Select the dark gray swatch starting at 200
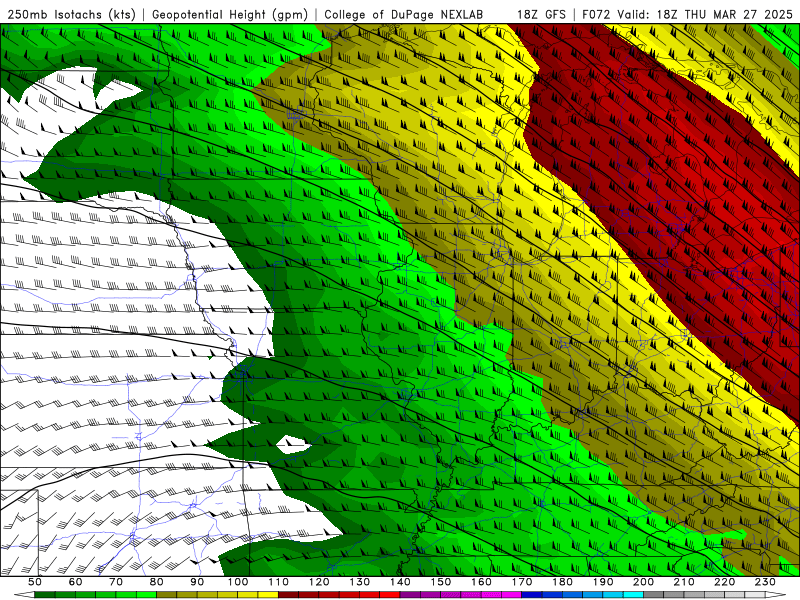This screenshot has height=600, width=800. point(654,595)
